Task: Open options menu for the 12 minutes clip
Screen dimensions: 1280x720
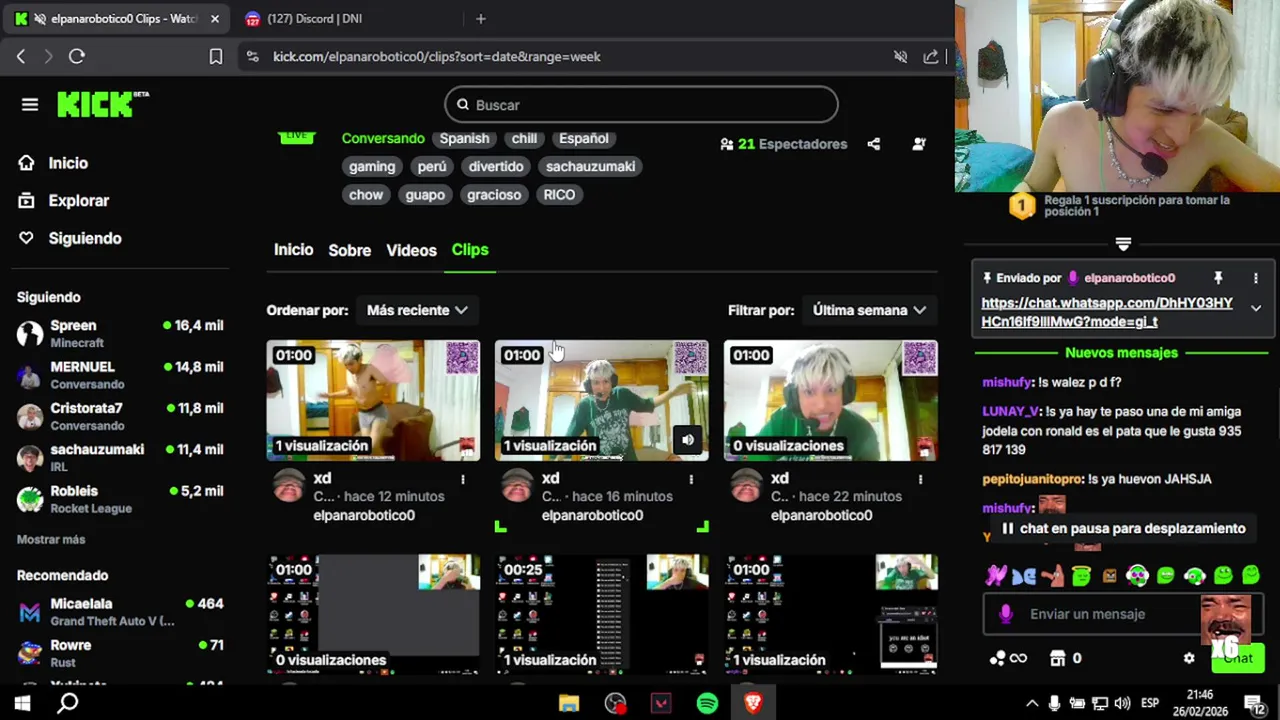Action: [x=462, y=480]
